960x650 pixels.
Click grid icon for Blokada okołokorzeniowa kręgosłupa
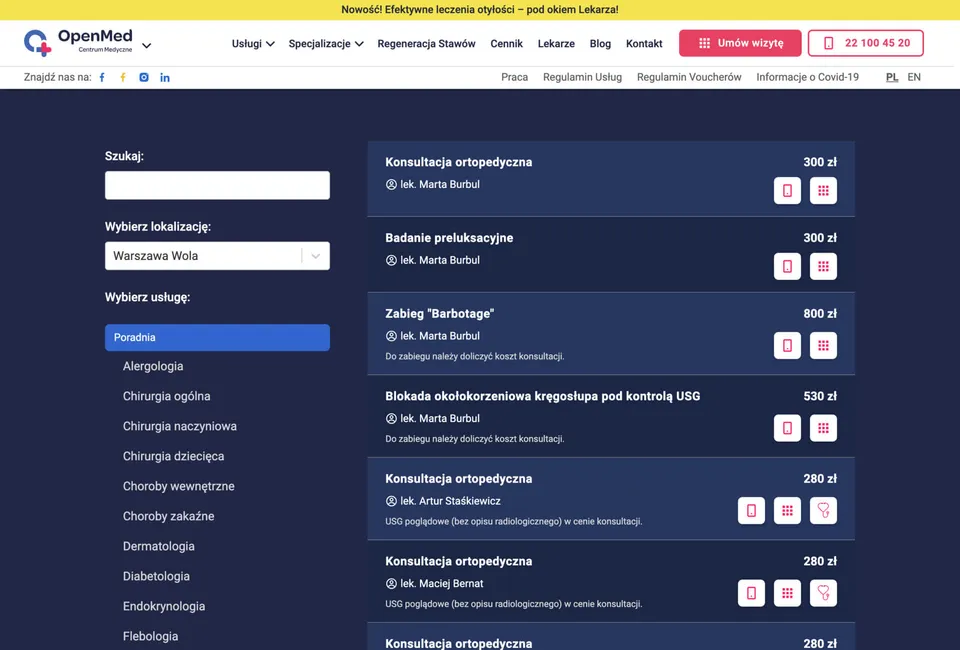pyautogui.click(x=823, y=428)
